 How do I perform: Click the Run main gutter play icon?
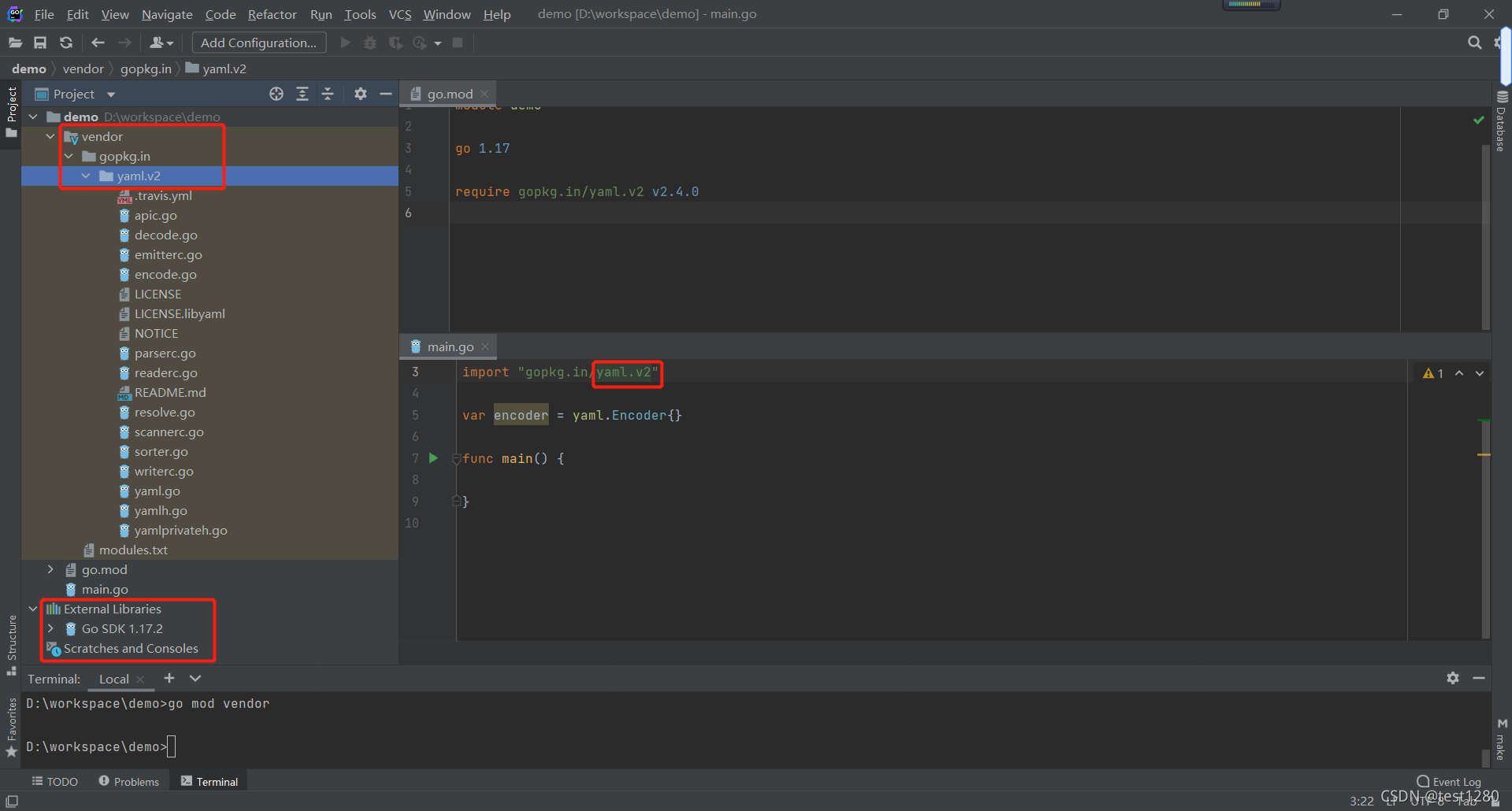433,457
